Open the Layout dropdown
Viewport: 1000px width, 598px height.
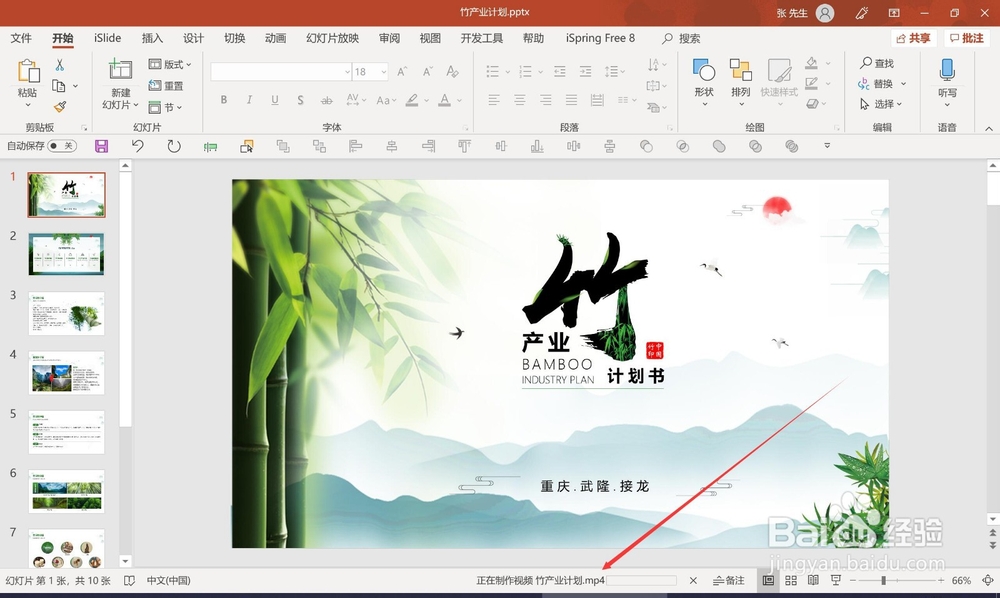point(170,64)
